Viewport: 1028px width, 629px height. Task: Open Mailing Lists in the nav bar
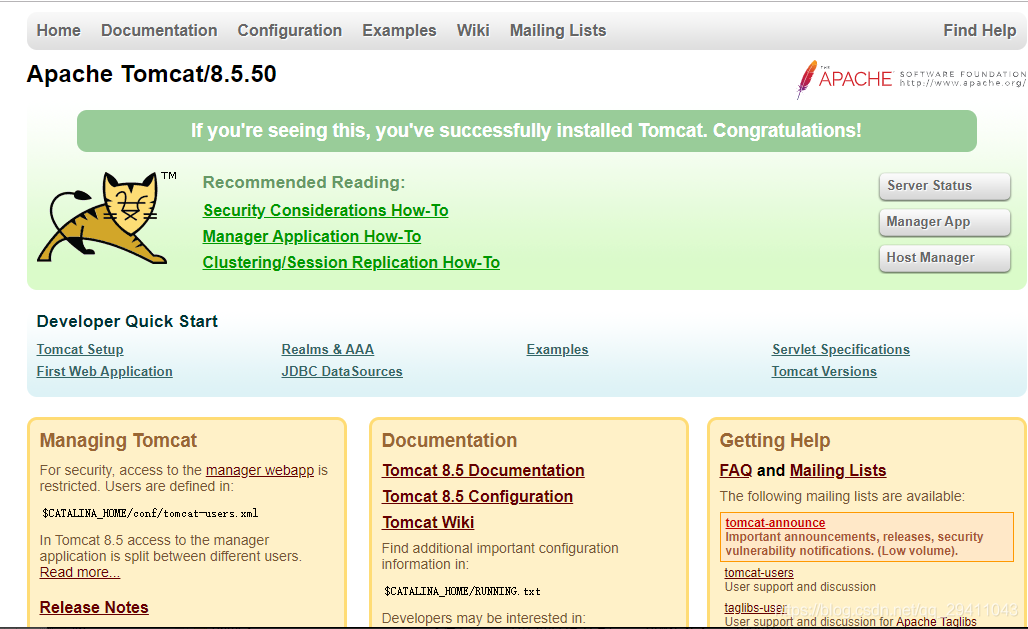coord(558,30)
